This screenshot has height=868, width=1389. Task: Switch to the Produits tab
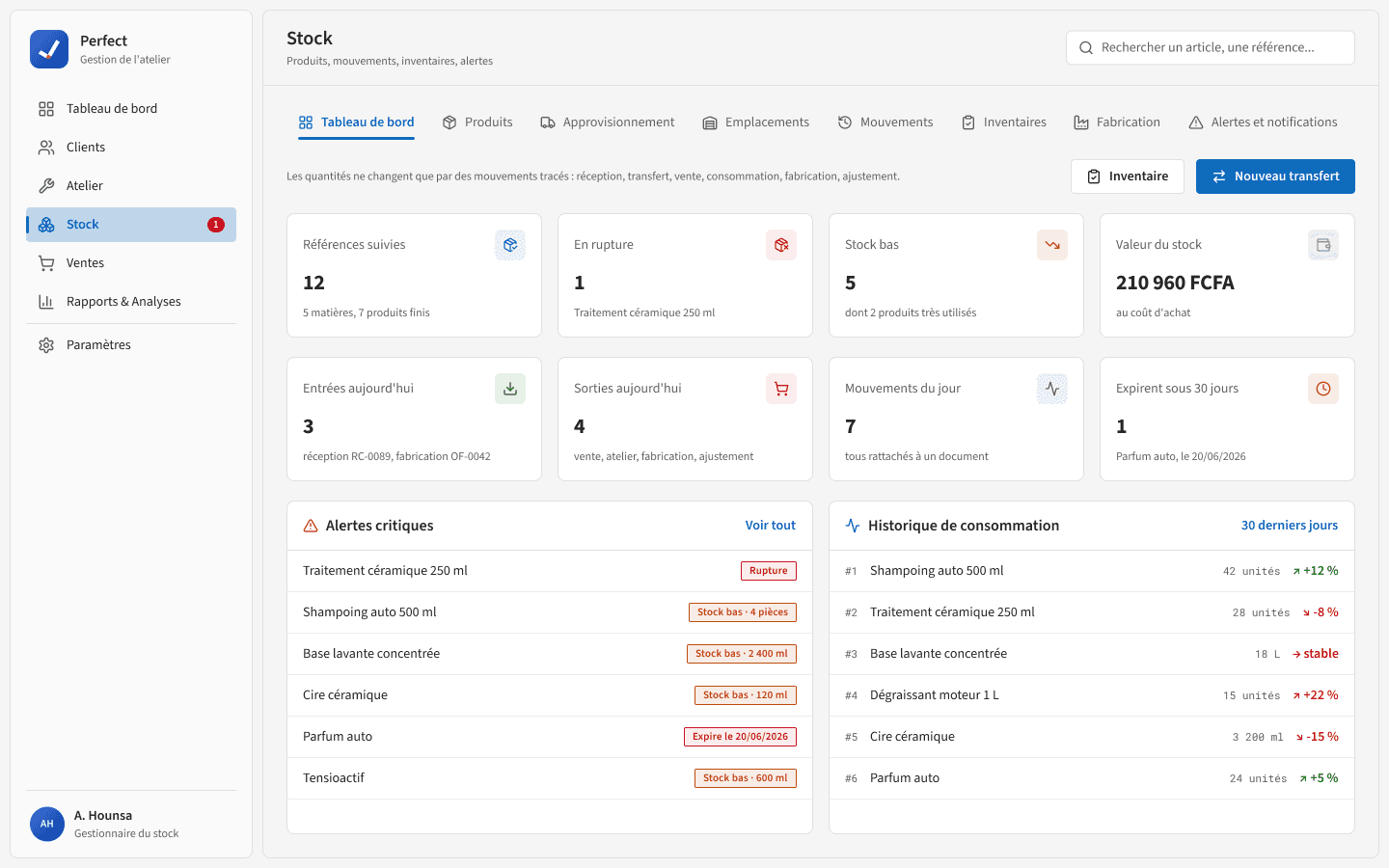pyautogui.click(x=477, y=122)
